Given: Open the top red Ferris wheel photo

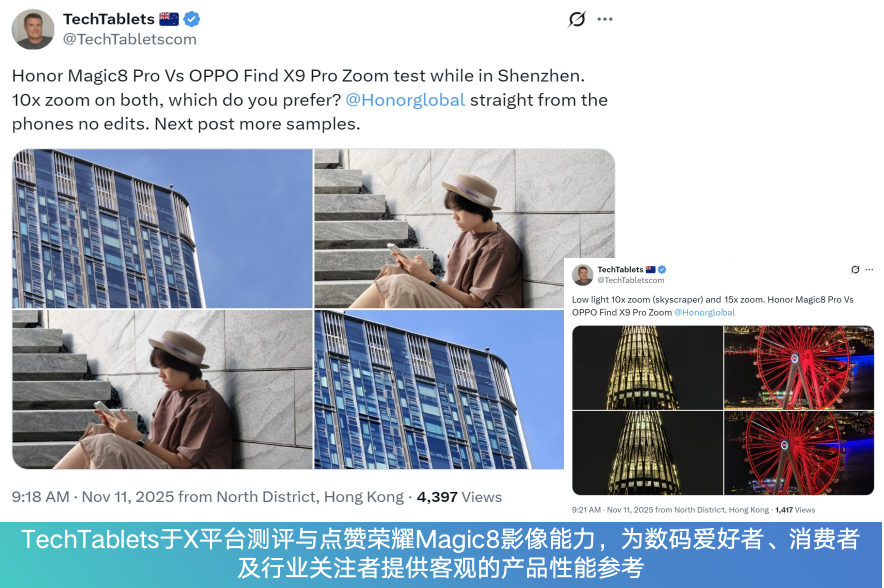Looking at the screenshot, I should pyautogui.click(x=799, y=367).
